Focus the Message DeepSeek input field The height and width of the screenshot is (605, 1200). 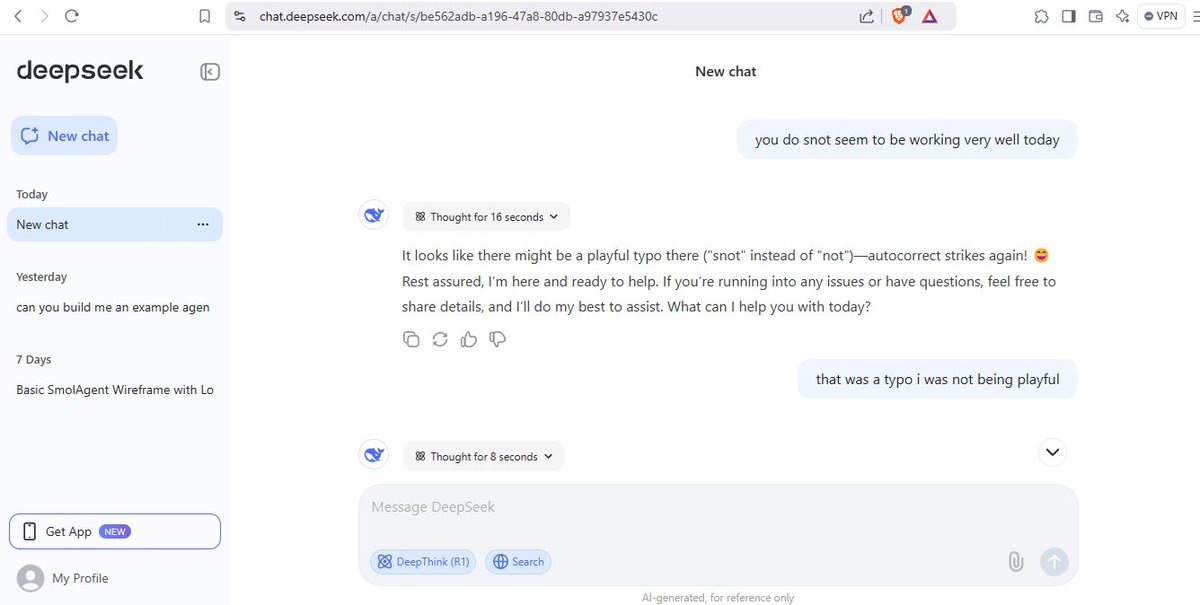(718, 508)
